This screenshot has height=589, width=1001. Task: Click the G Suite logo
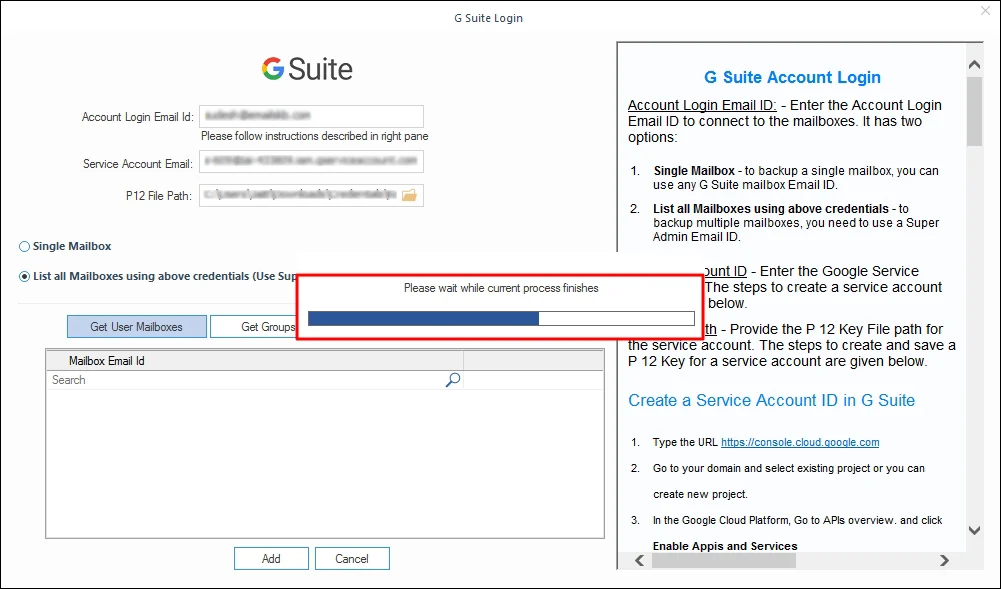[306, 69]
